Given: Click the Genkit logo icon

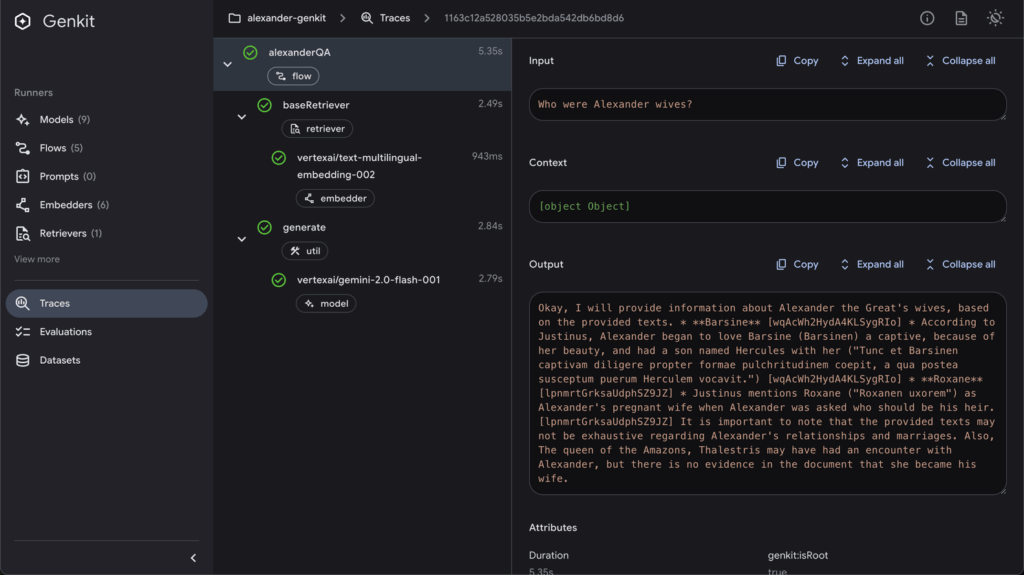Looking at the screenshot, I should coord(23,21).
